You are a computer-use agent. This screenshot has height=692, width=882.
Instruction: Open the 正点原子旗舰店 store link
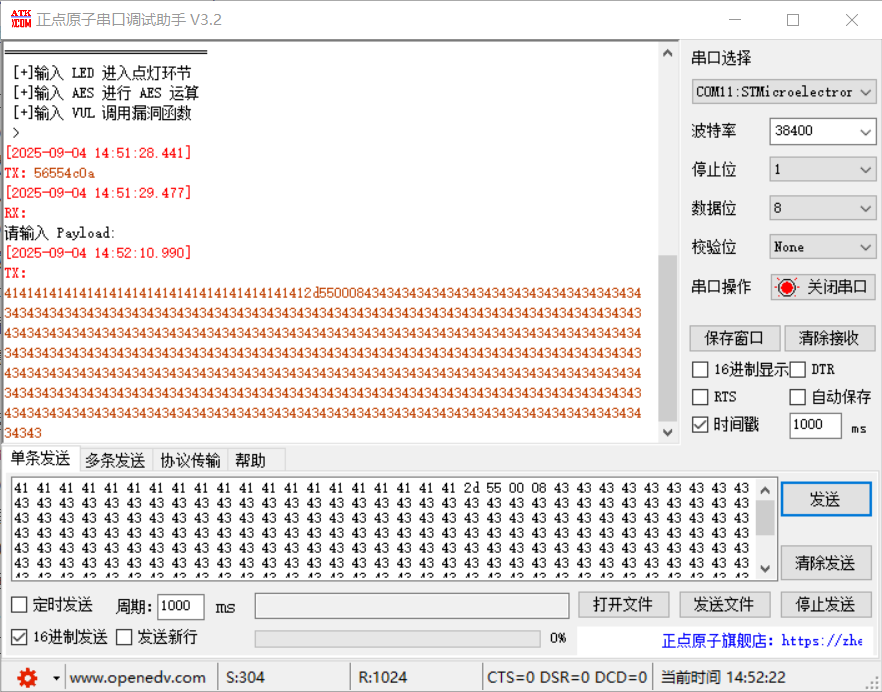762,641
